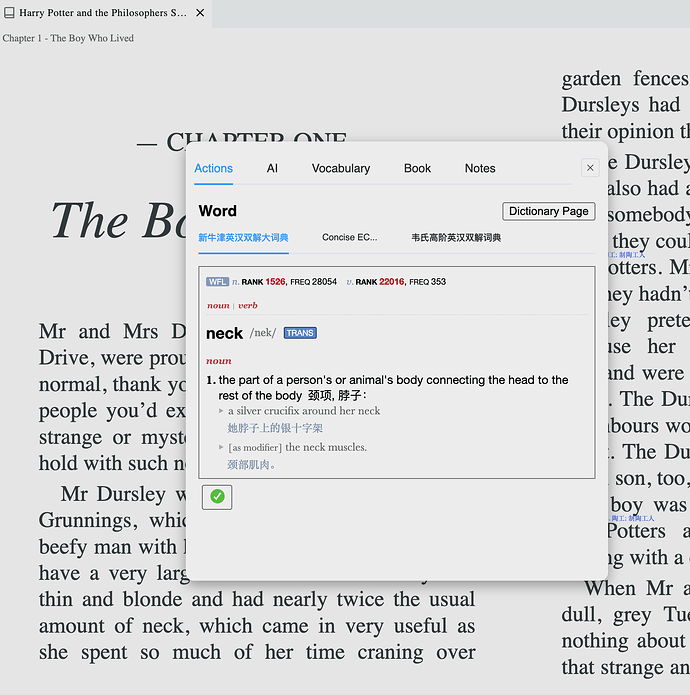Viewport: 690px width, 695px height.
Task: Open the Notes tab
Action: (x=480, y=168)
